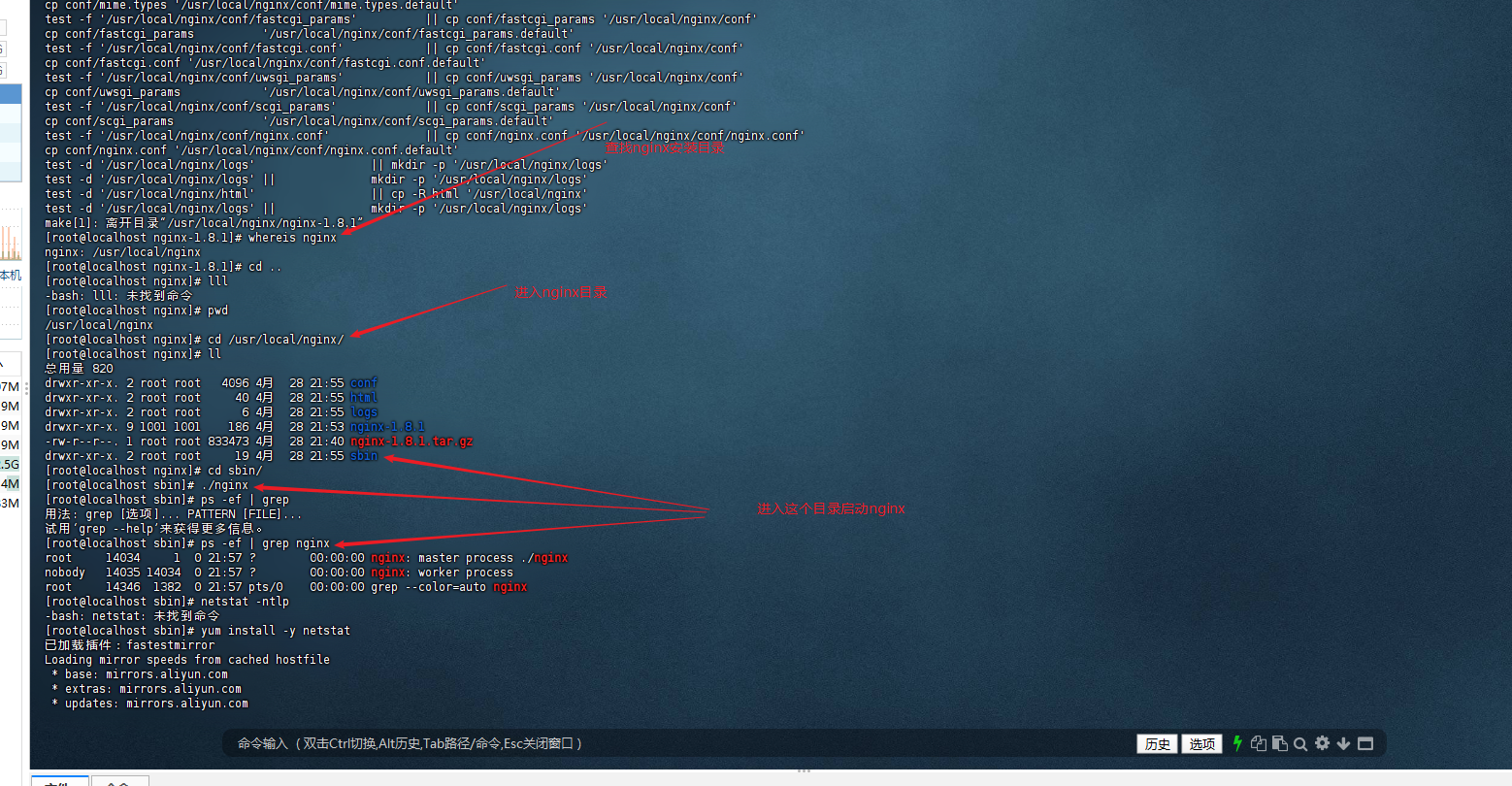Viewport: 1512px width, 786px height.
Task: Switch to the 命令 tab at bottom left
Action: click(118, 781)
